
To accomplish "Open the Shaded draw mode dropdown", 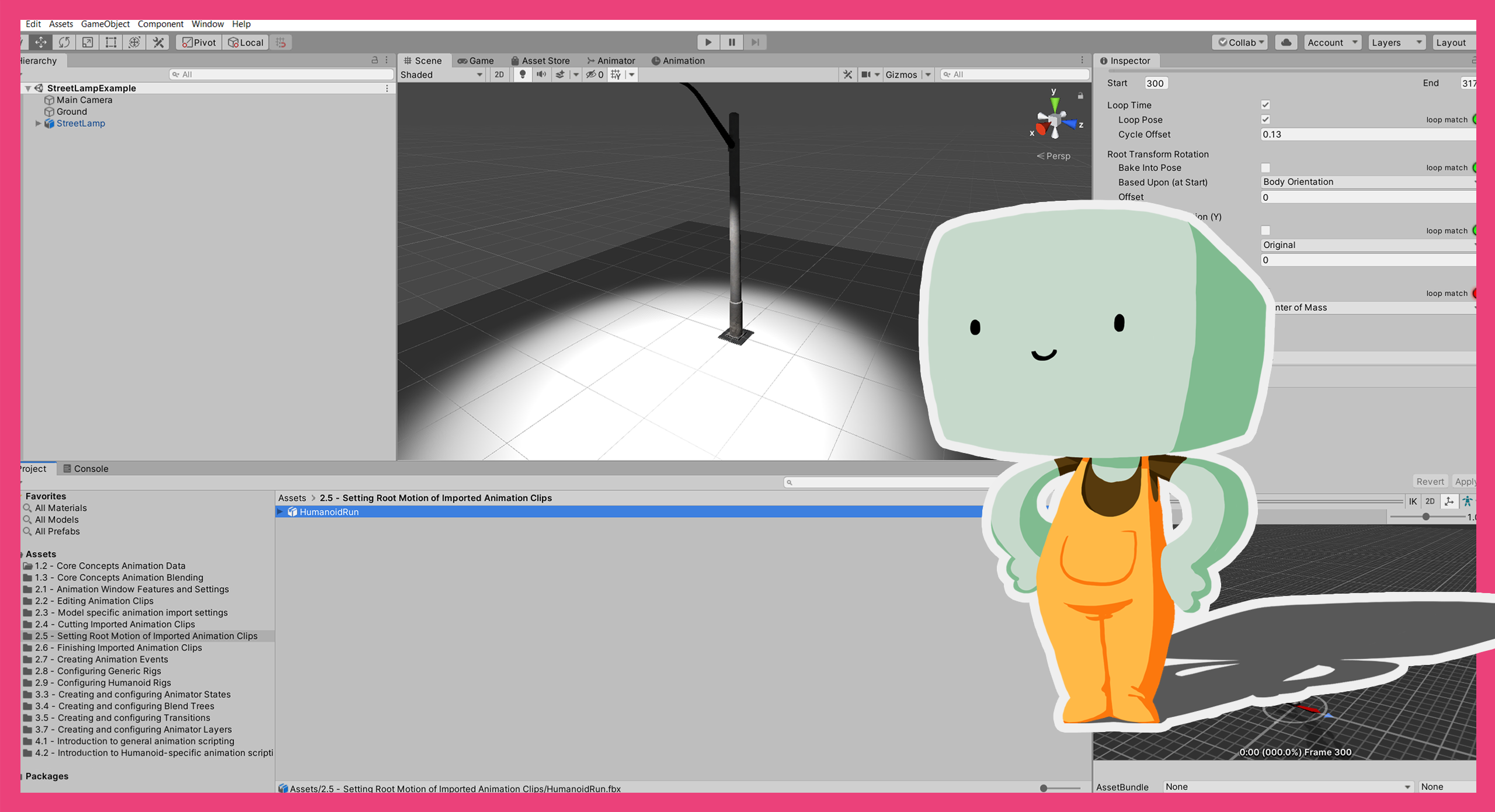I will (443, 74).
